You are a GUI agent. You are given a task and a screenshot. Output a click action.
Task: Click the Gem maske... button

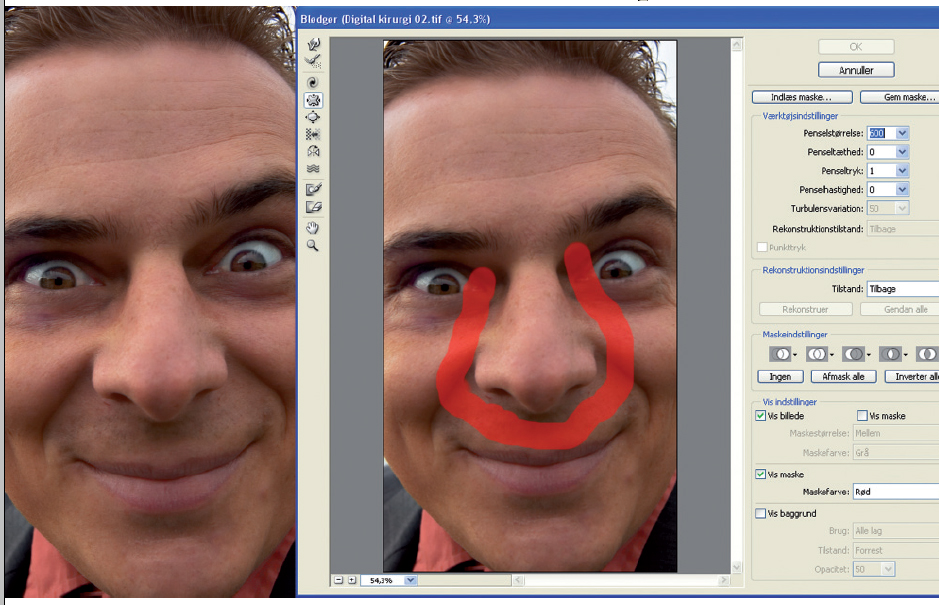pos(899,97)
